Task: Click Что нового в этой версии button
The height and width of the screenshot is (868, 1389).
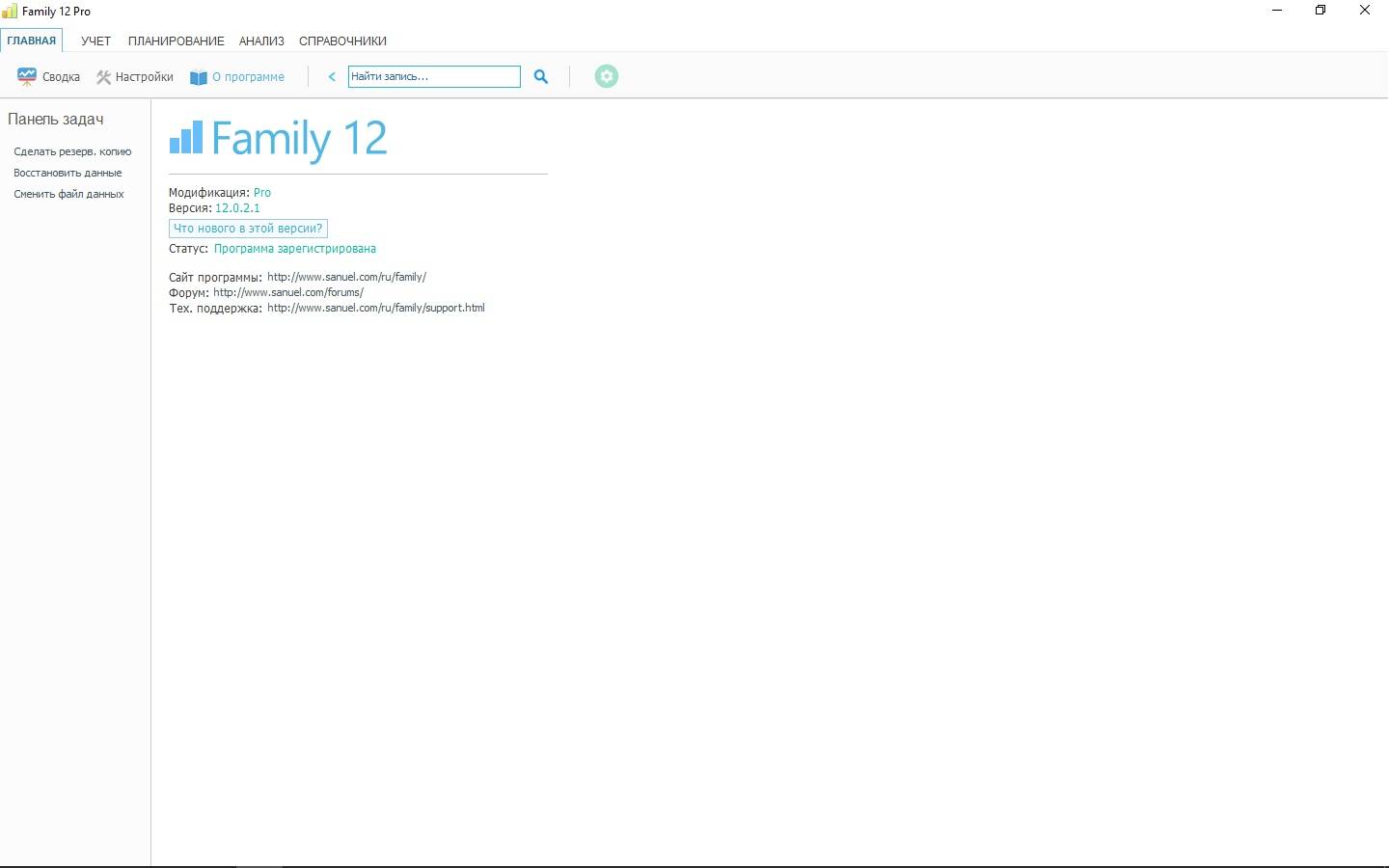Action: click(248, 229)
